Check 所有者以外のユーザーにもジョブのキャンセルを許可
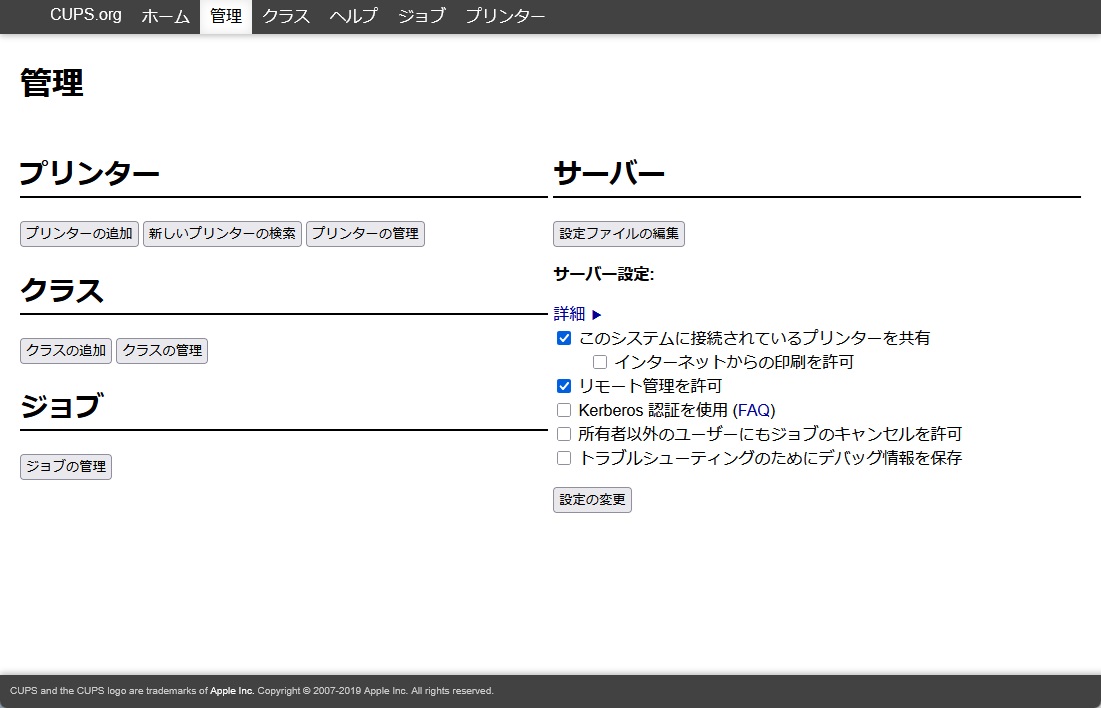The height and width of the screenshot is (708, 1101). point(564,434)
